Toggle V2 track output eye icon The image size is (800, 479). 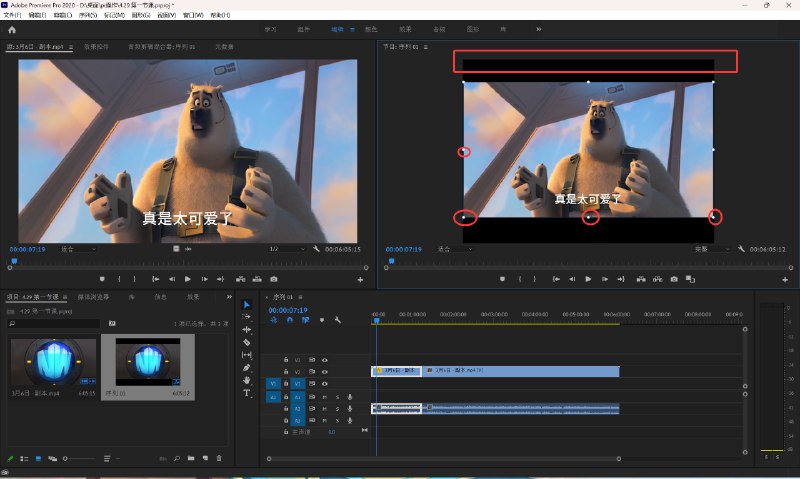tap(325, 371)
